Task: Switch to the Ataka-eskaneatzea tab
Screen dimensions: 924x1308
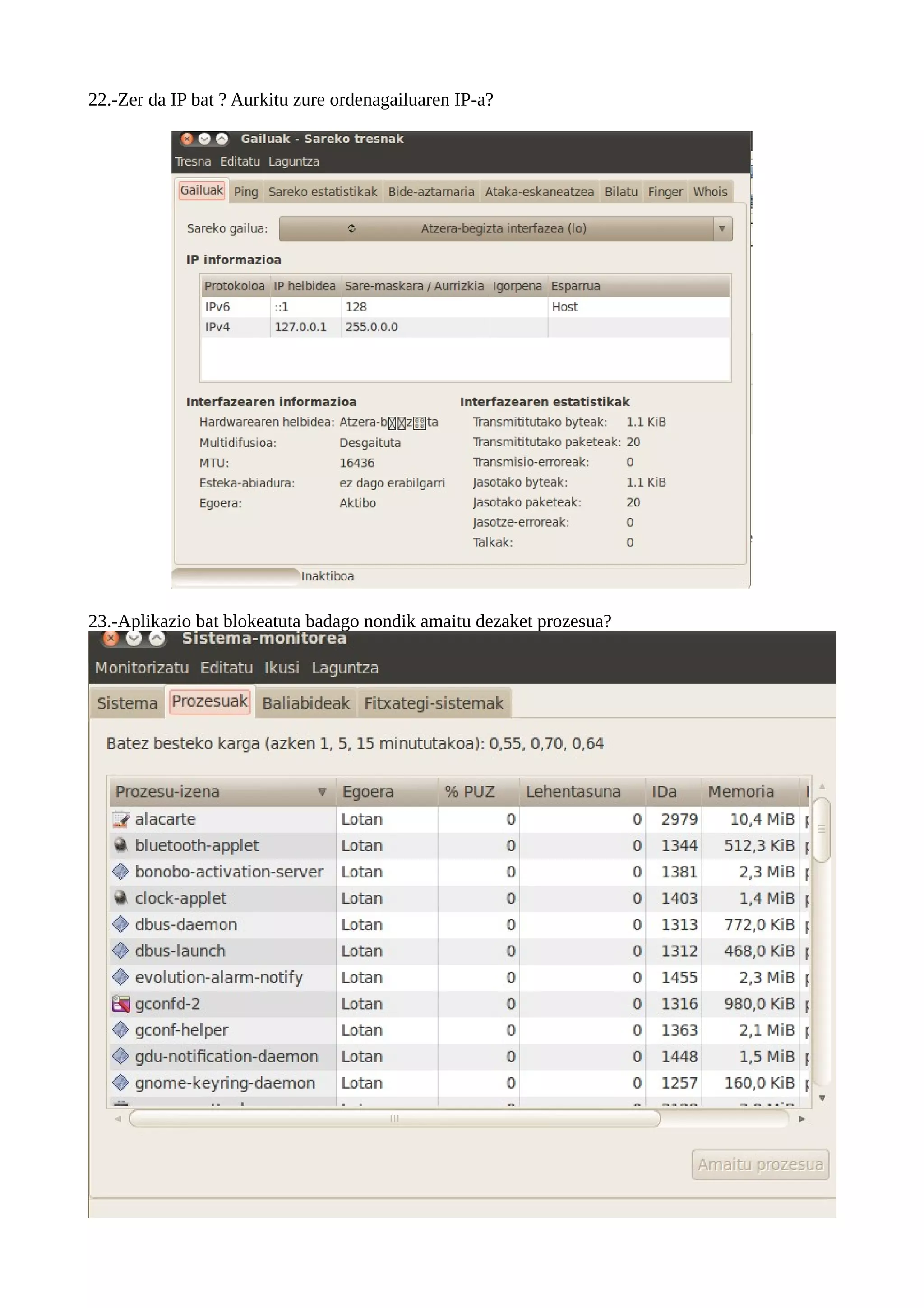Action: pos(539,192)
